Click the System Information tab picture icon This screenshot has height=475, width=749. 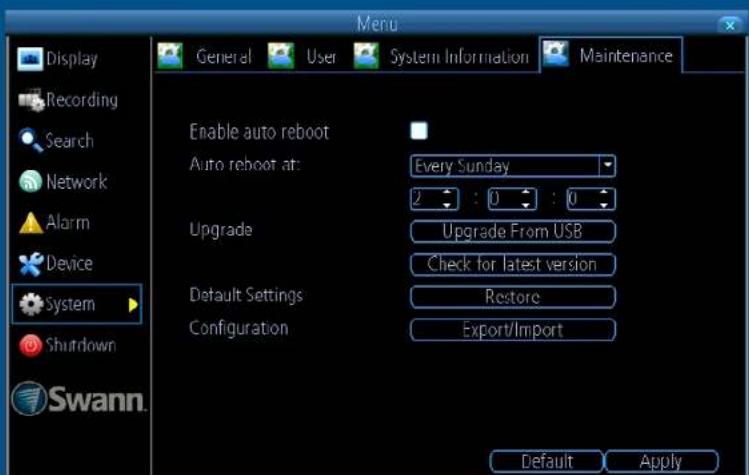366,56
